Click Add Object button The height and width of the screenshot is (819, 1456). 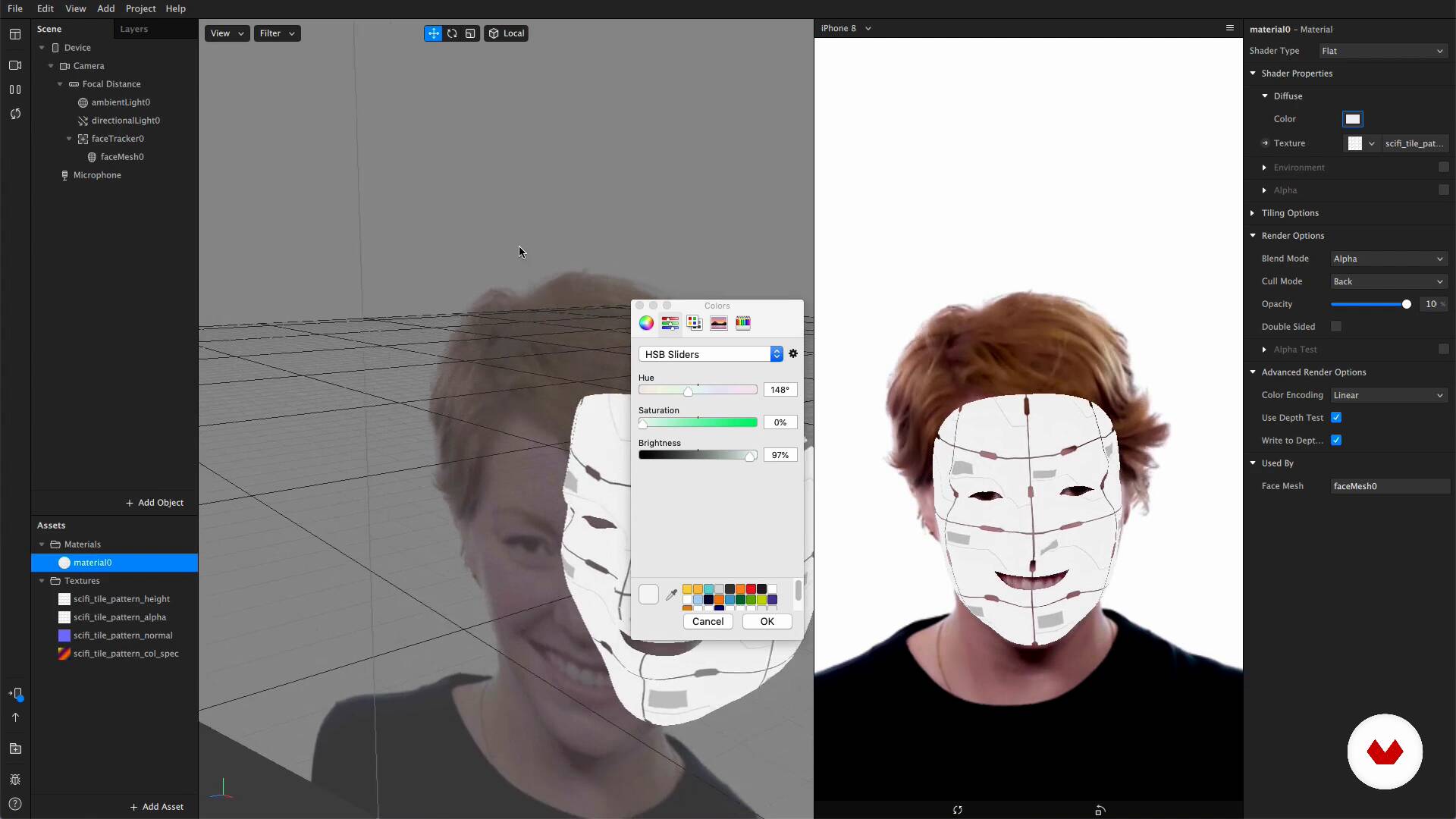click(x=155, y=503)
